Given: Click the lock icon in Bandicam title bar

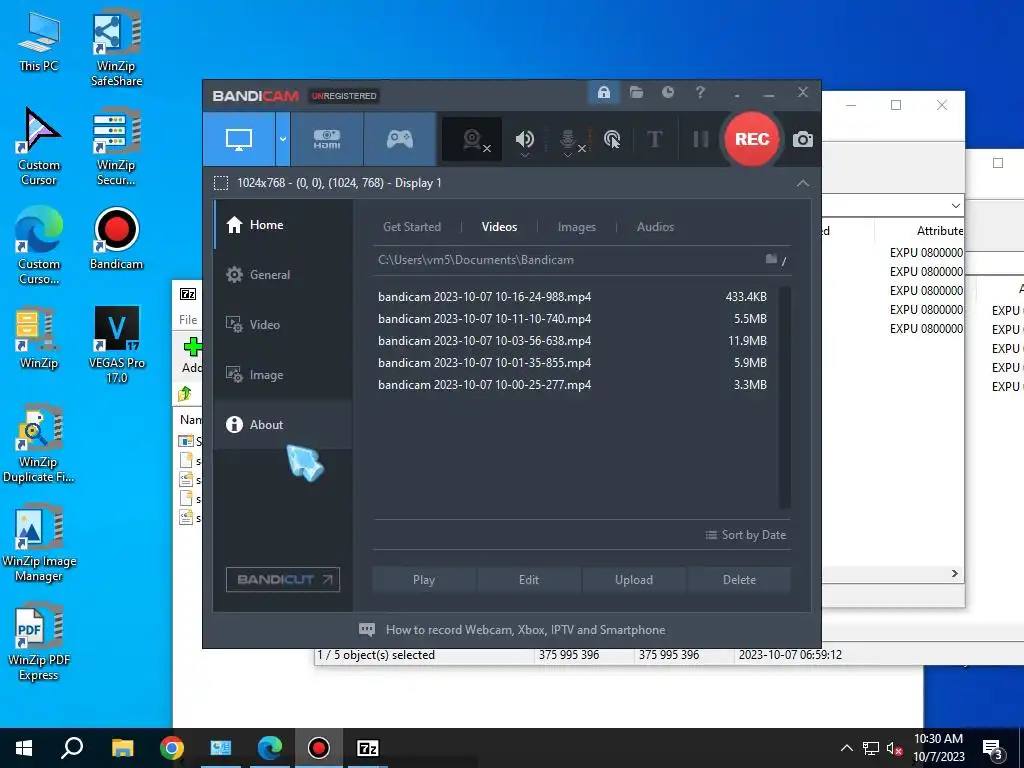Looking at the screenshot, I should 603,92.
